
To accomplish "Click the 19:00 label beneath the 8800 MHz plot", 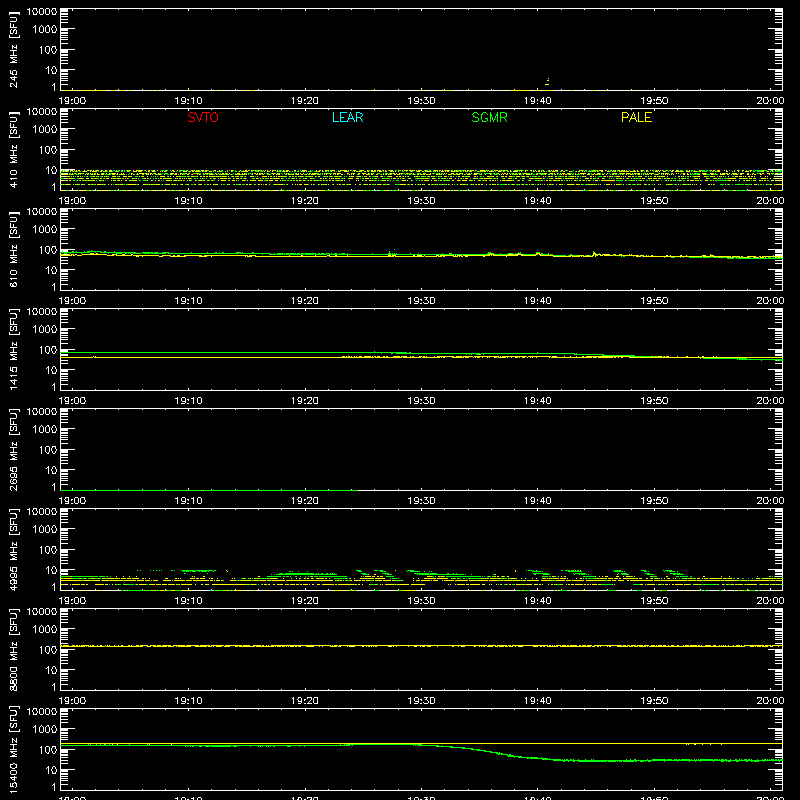I will [72, 701].
